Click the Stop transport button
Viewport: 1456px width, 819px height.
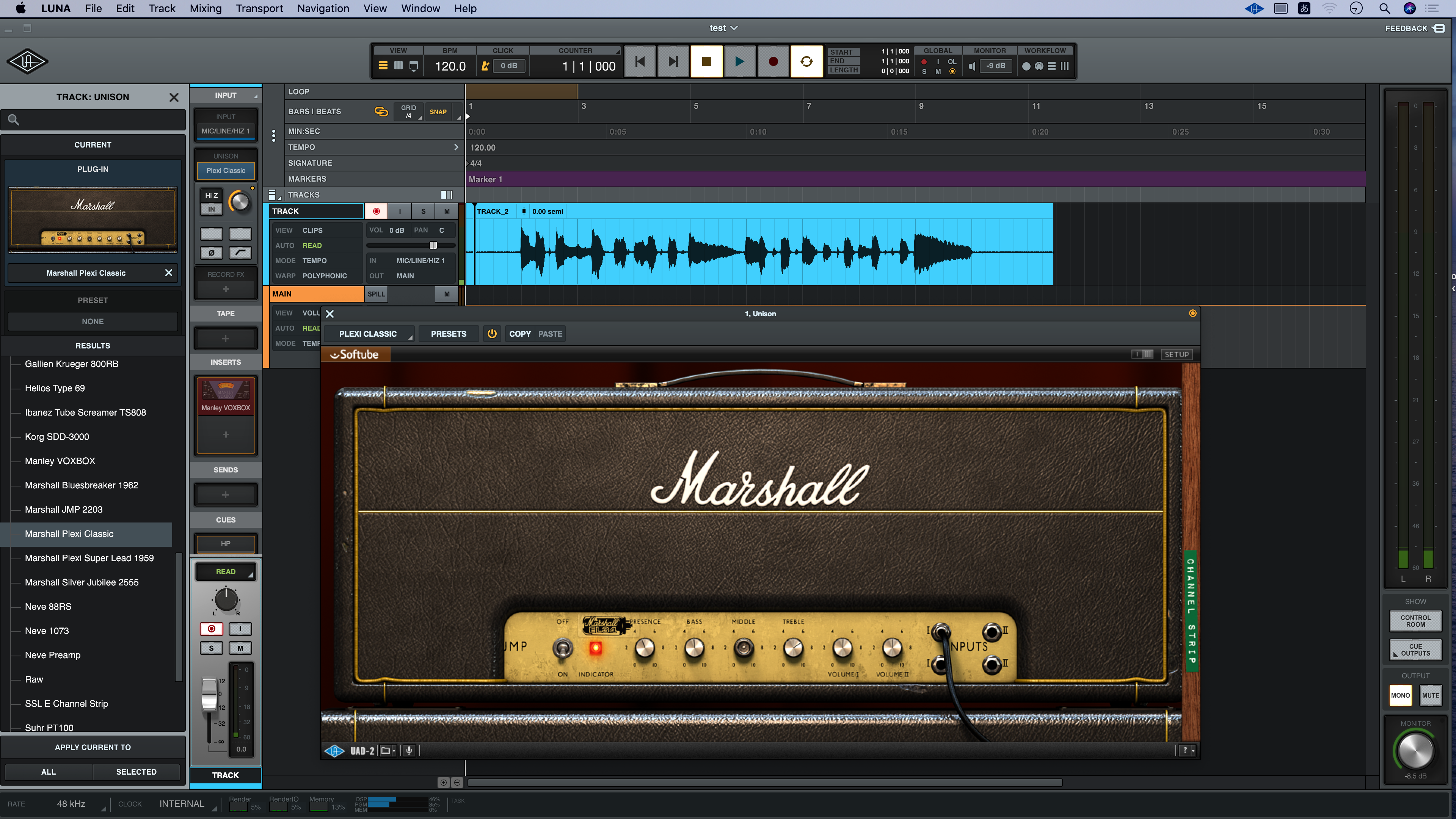(x=706, y=61)
